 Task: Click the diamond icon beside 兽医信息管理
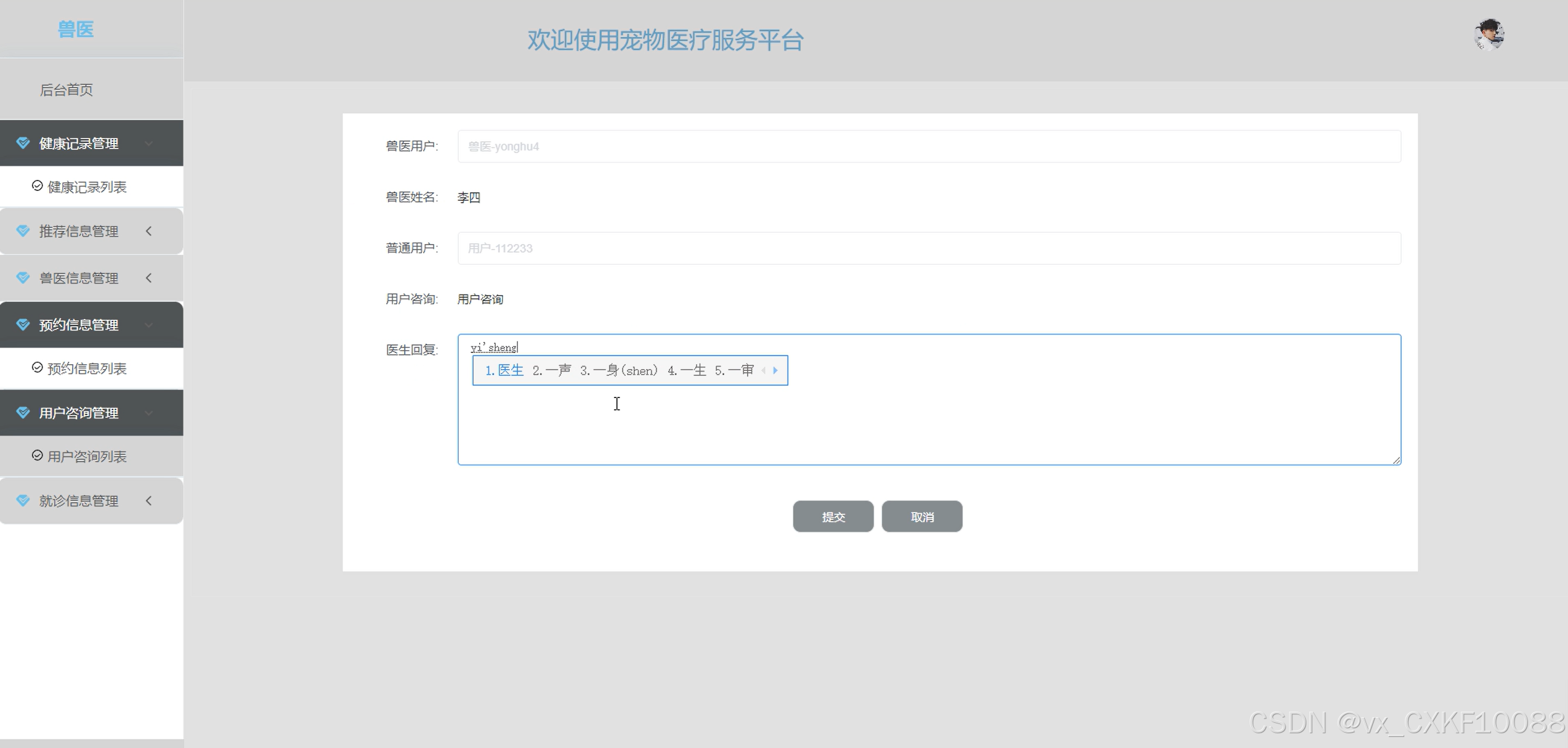coord(23,278)
